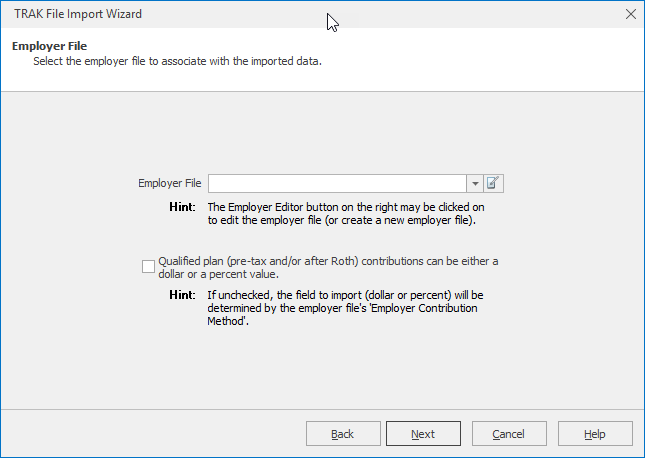The image size is (645, 458).
Task: Click the TRAK File Import Wizard title
Action: click(x=77, y=14)
